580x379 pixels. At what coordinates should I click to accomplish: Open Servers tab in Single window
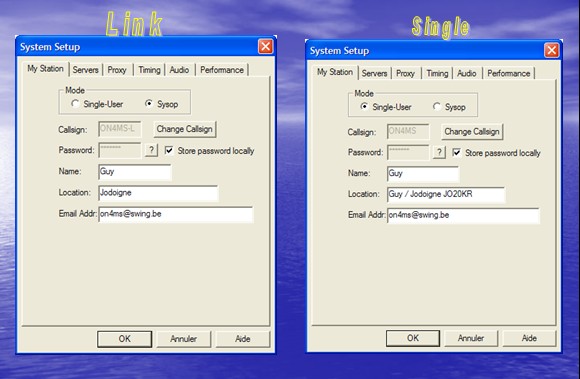374,73
